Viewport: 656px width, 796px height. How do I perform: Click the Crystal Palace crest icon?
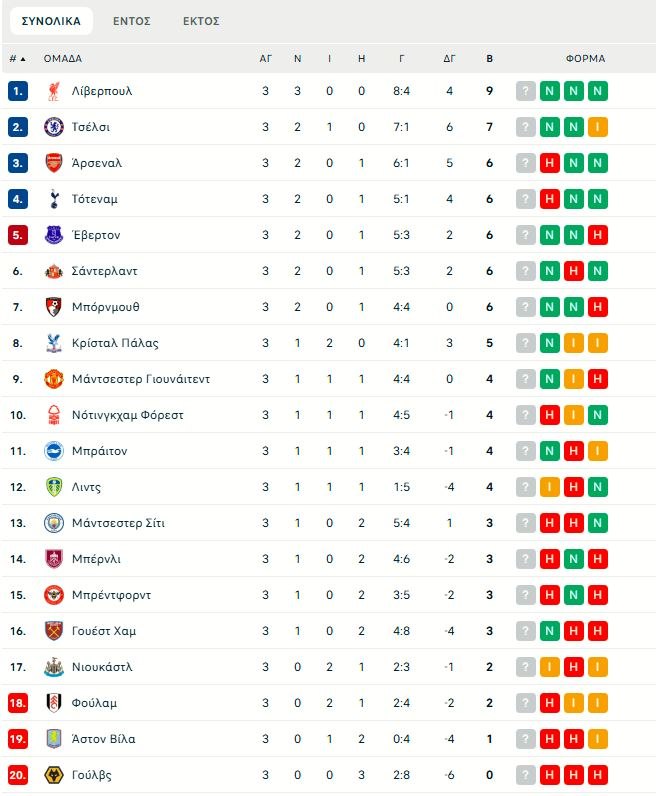click(54, 343)
